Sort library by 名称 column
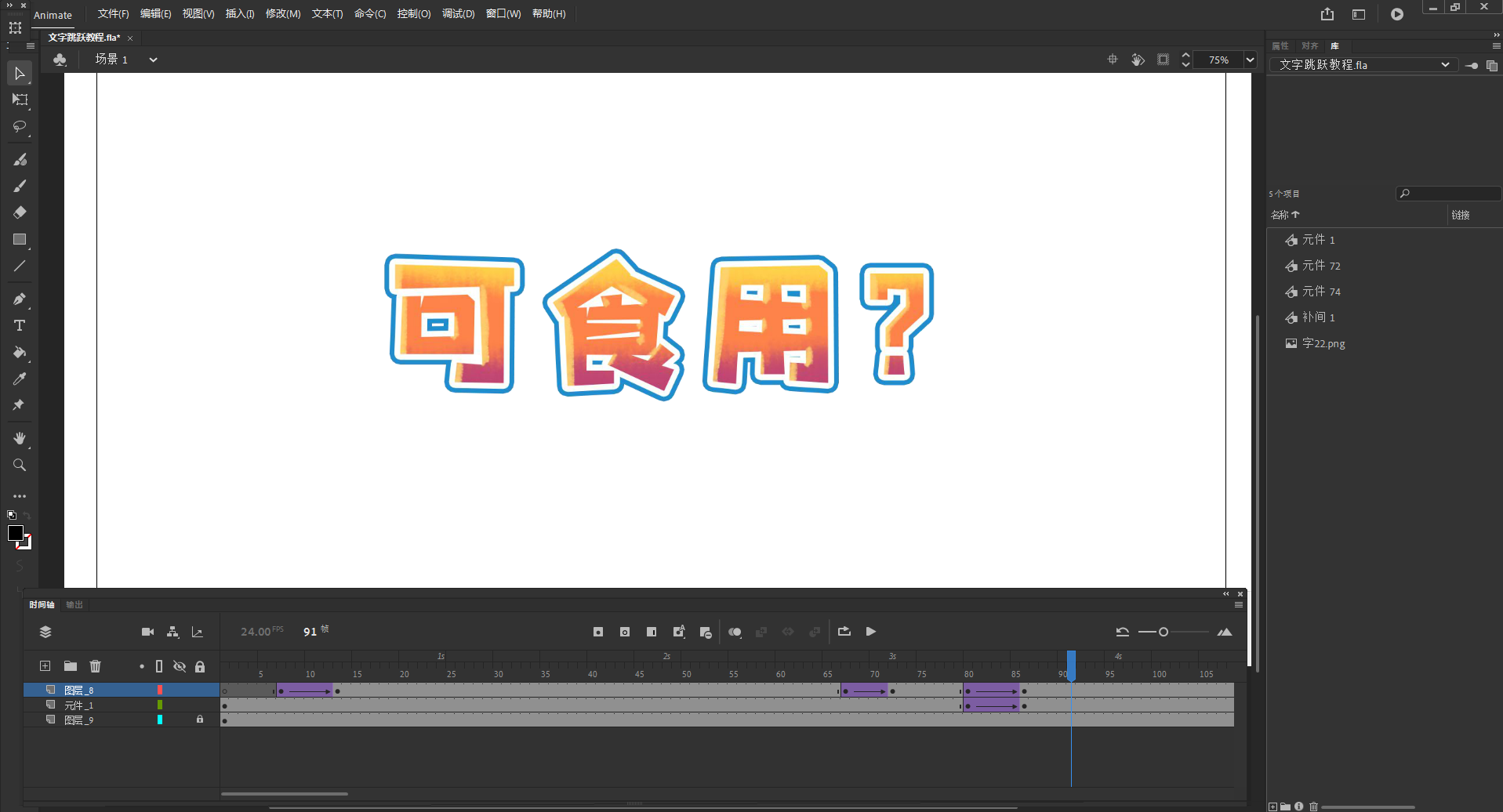1503x812 pixels. [x=1285, y=215]
